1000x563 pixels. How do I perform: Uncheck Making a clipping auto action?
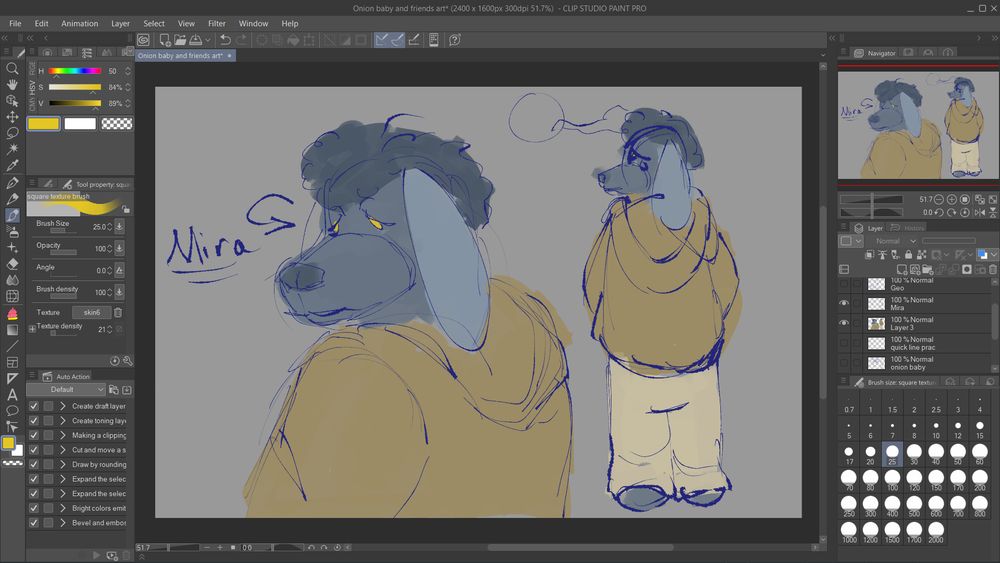click(x=34, y=435)
